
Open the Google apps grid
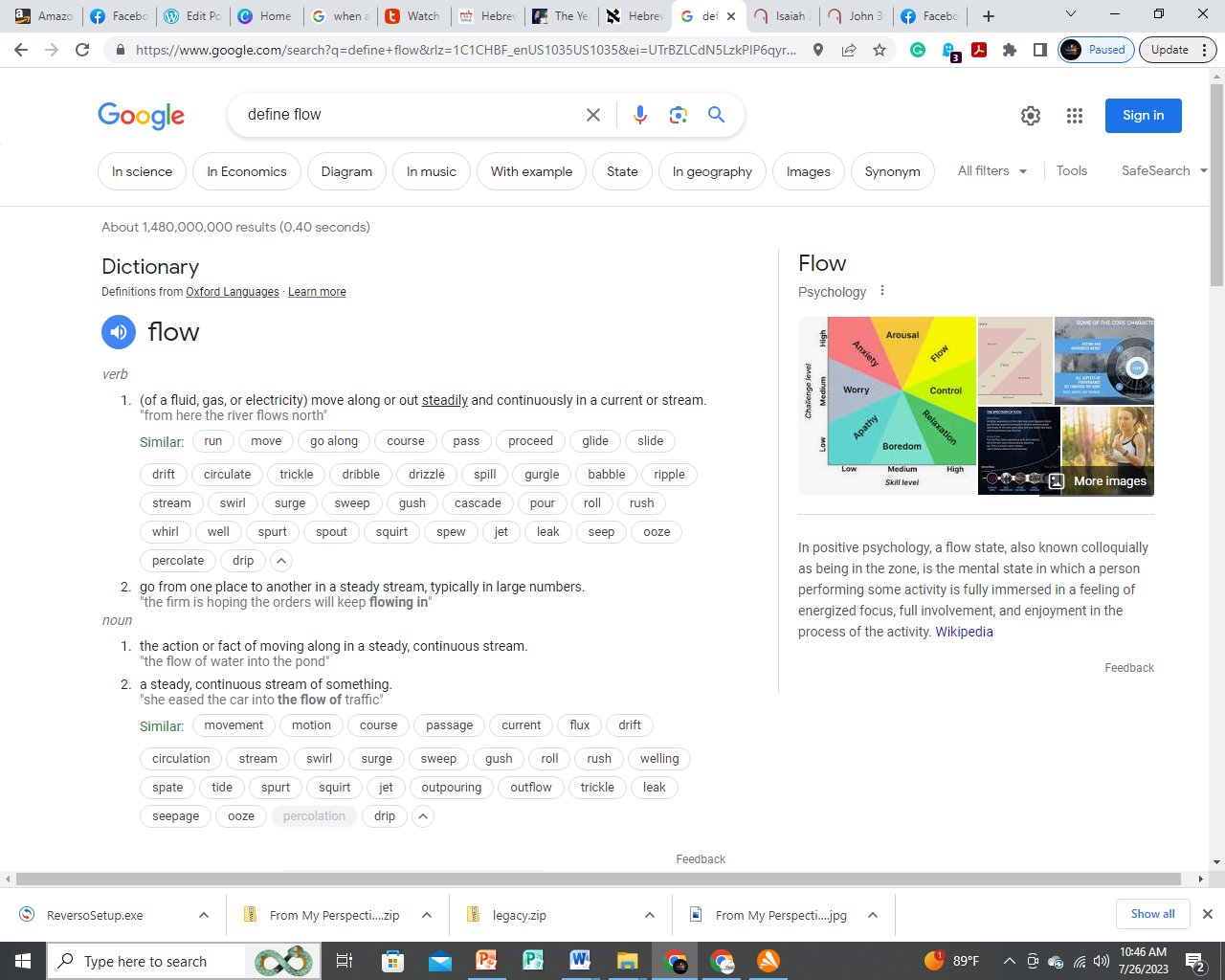(x=1074, y=116)
